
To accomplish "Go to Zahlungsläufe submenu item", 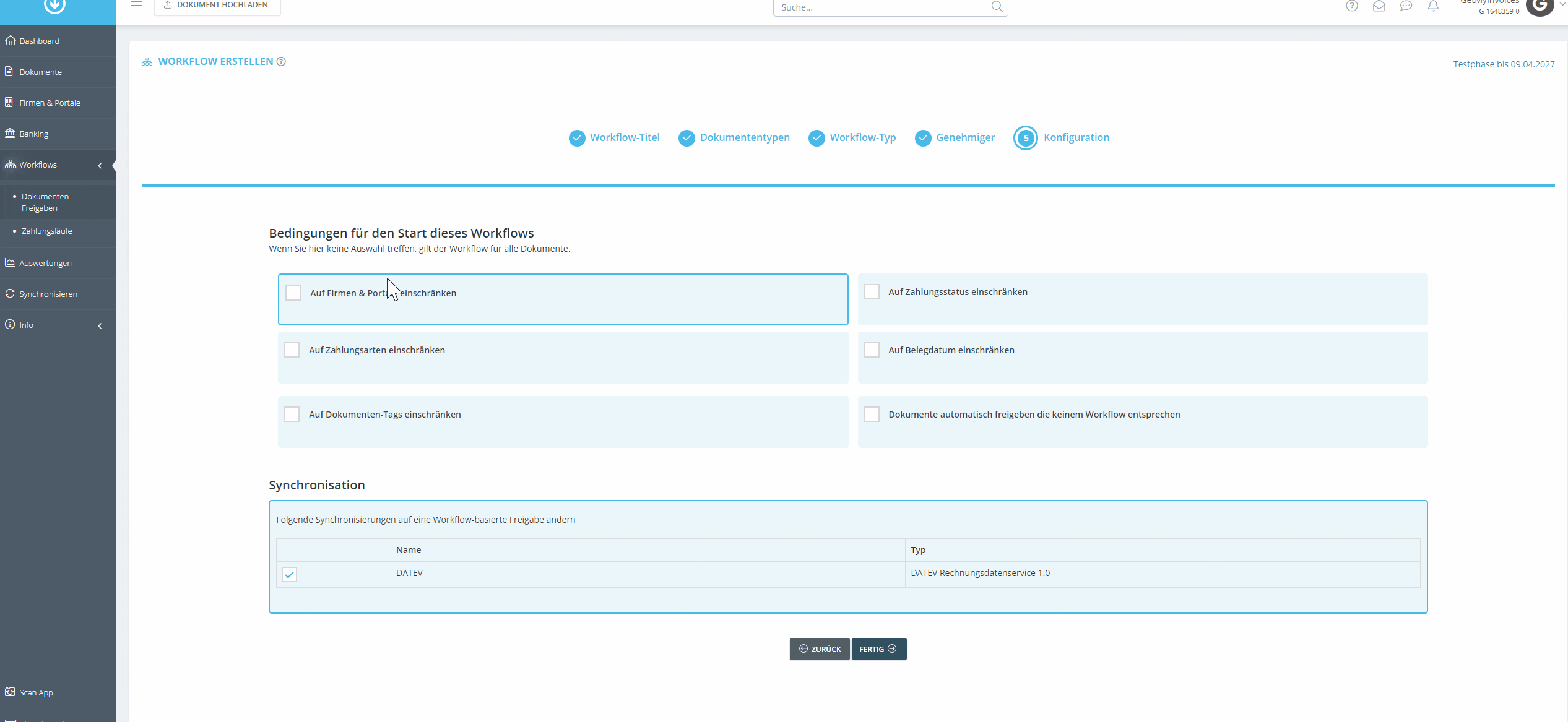I will coord(47,231).
